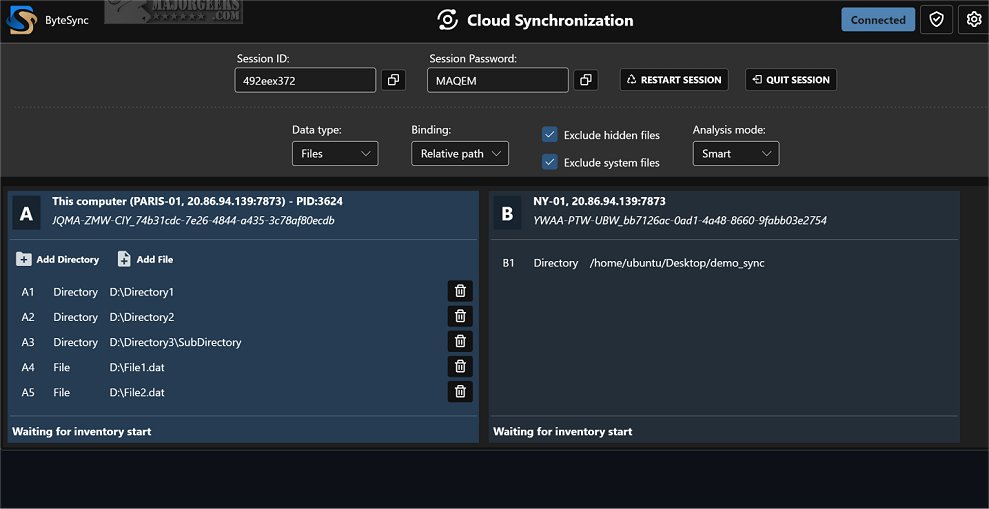Image resolution: width=989 pixels, height=509 pixels.
Task: Copy the Session Password to clipboard
Action: point(585,80)
